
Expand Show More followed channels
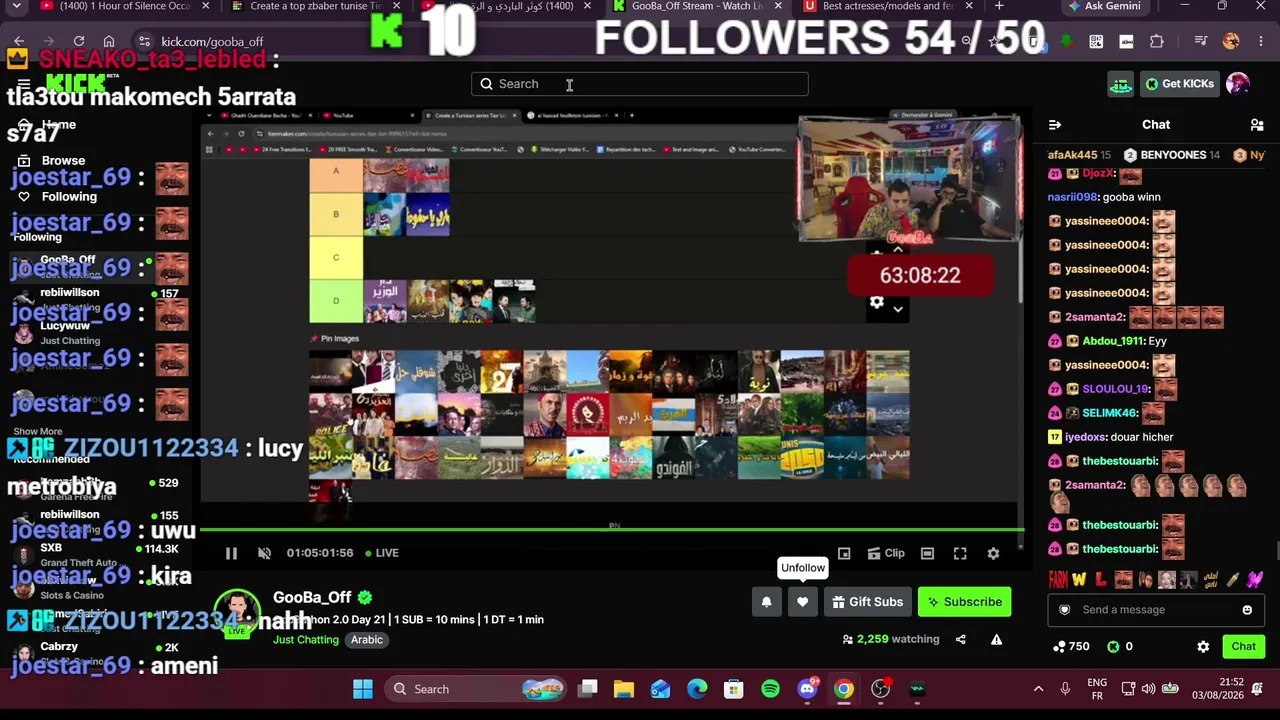tap(38, 431)
